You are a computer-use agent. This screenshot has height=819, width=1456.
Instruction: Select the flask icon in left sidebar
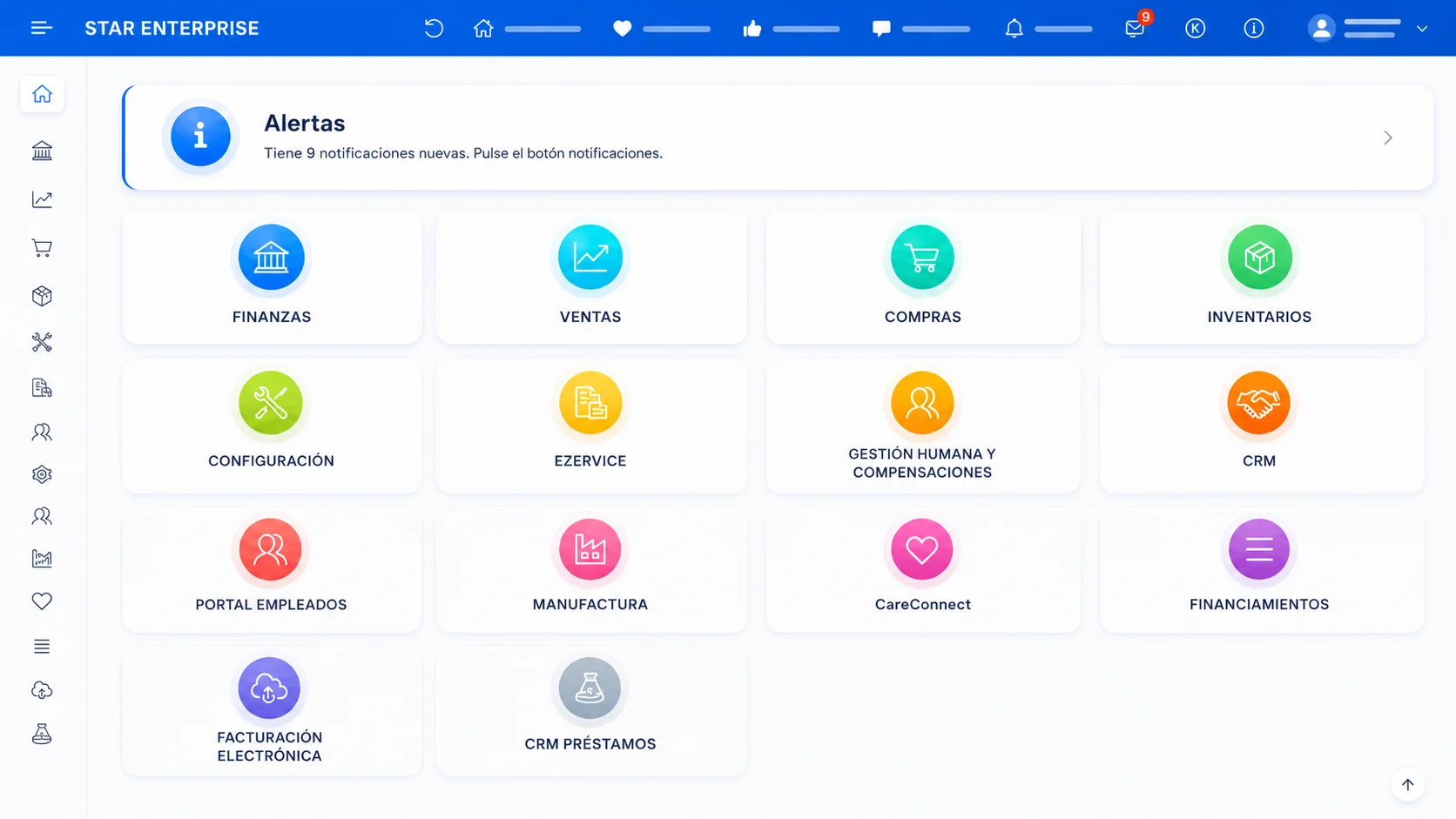tap(42, 735)
